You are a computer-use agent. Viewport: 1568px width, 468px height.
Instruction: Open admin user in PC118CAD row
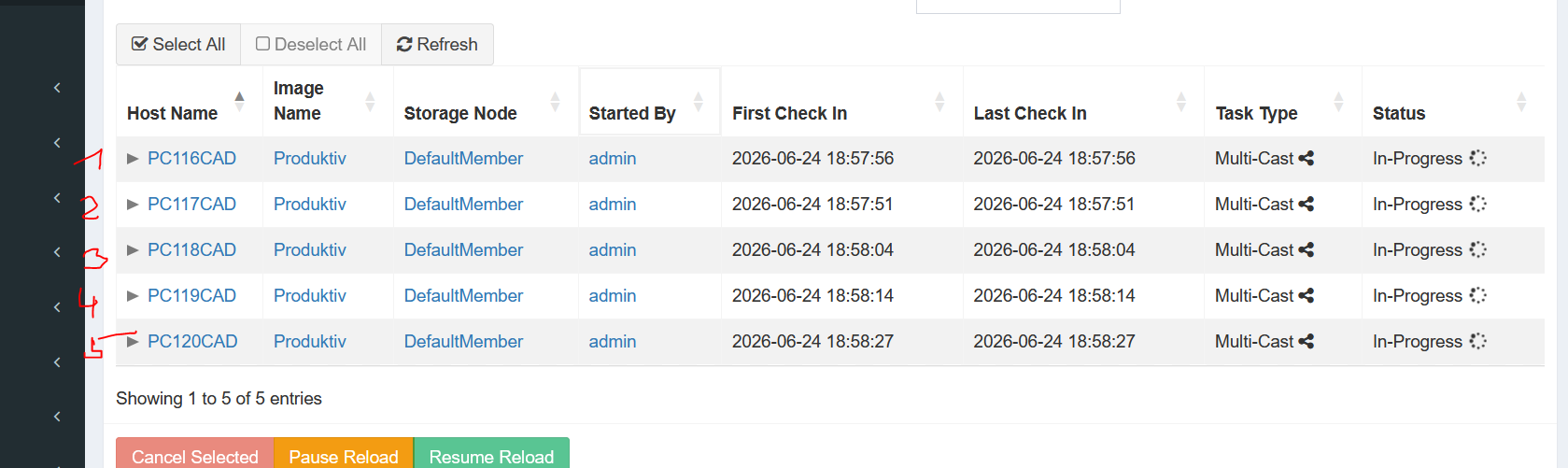tap(613, 250)
